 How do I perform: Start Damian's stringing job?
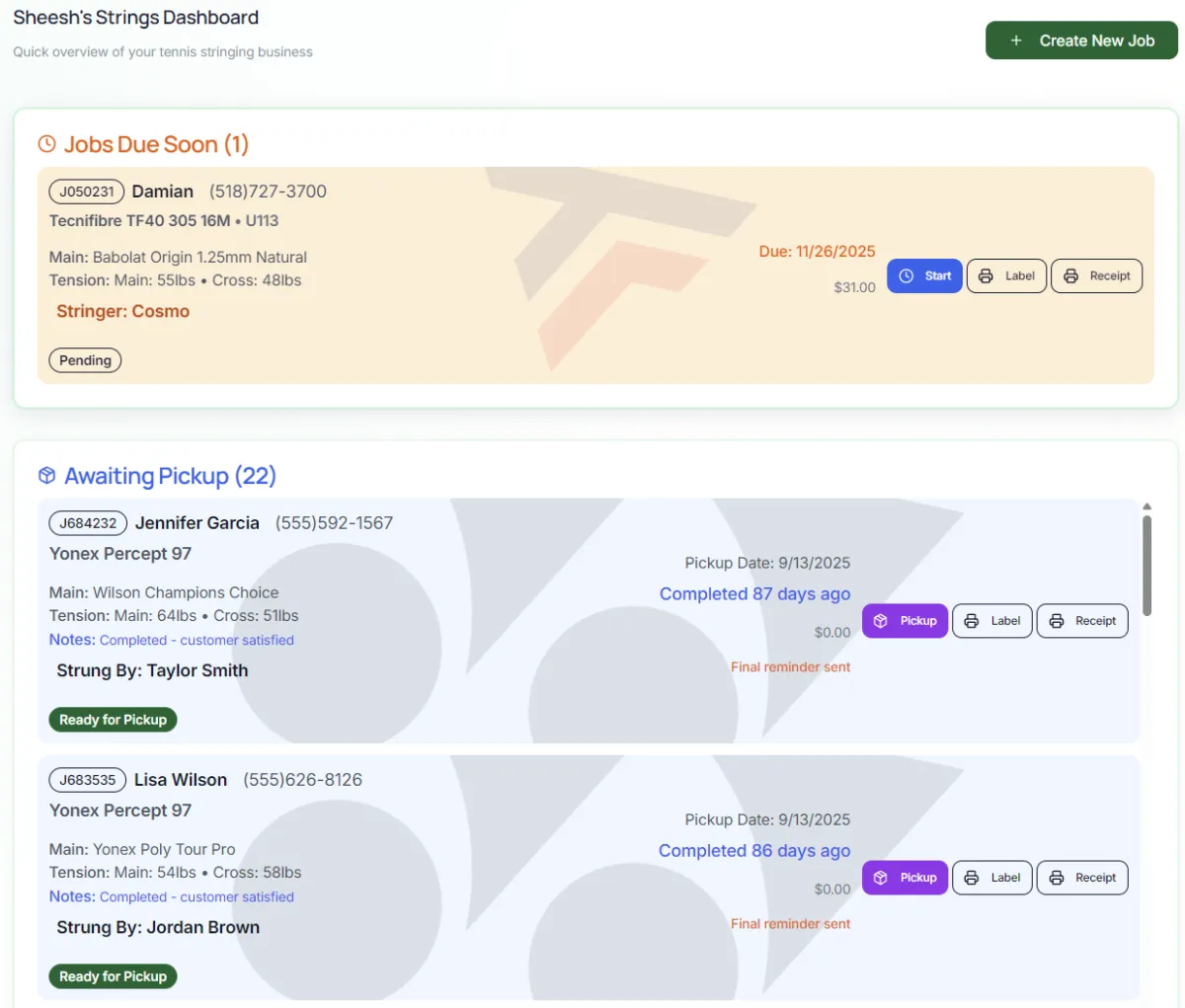coord(924,276)
